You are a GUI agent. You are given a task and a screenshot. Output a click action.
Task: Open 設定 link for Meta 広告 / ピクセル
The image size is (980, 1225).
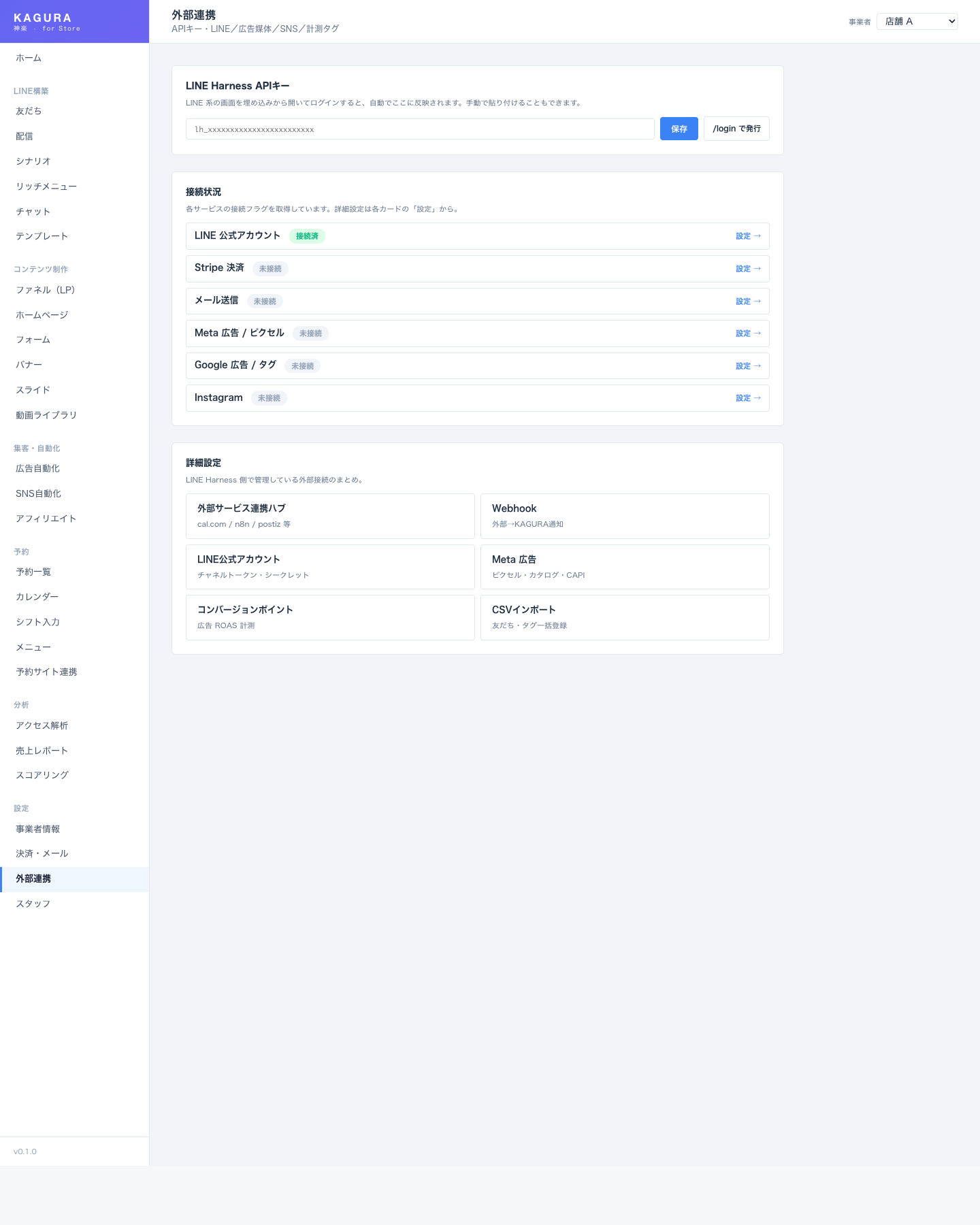[747, 333]
